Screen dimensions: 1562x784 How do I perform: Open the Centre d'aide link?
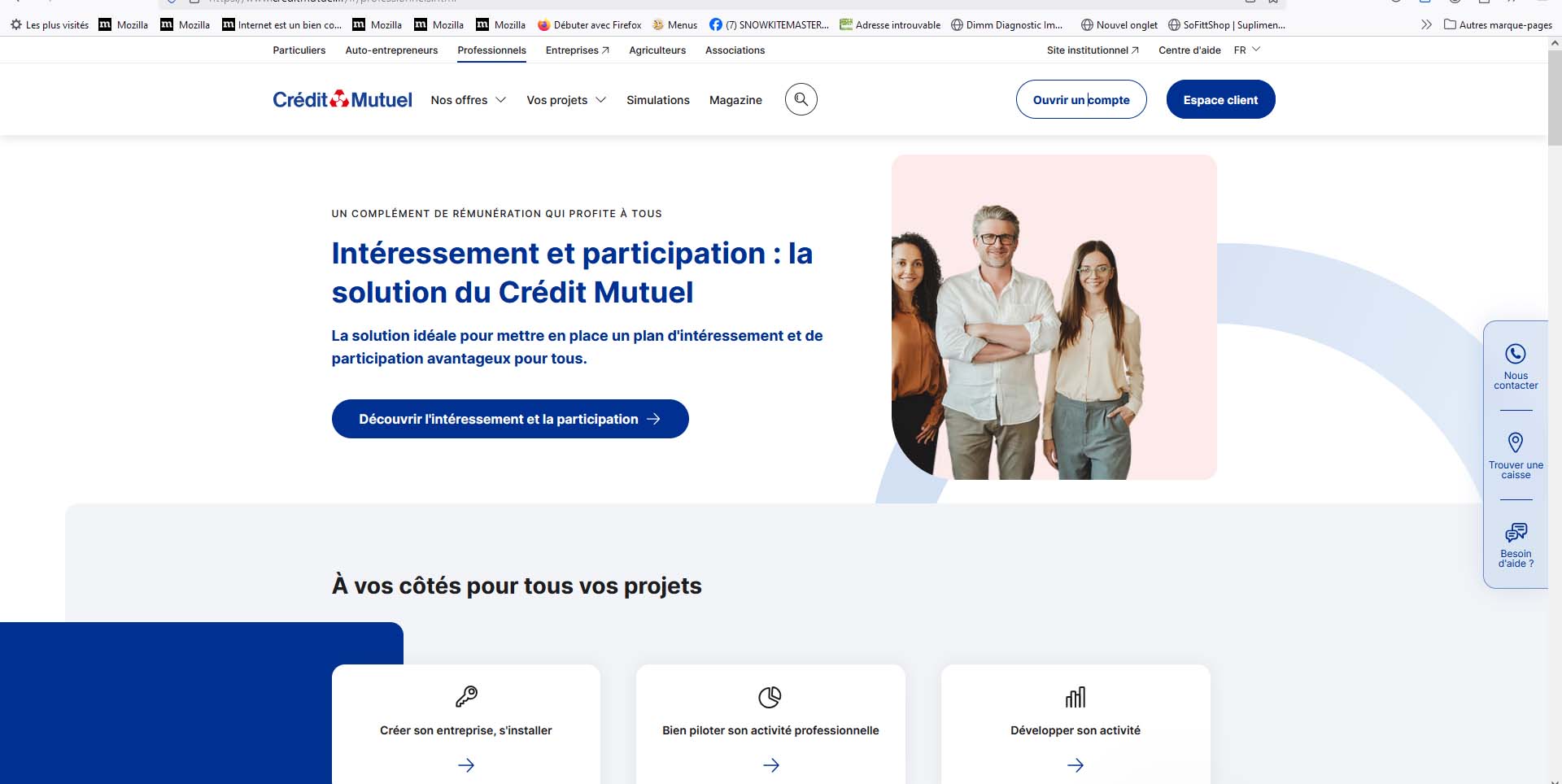(x=1189, y=50)
